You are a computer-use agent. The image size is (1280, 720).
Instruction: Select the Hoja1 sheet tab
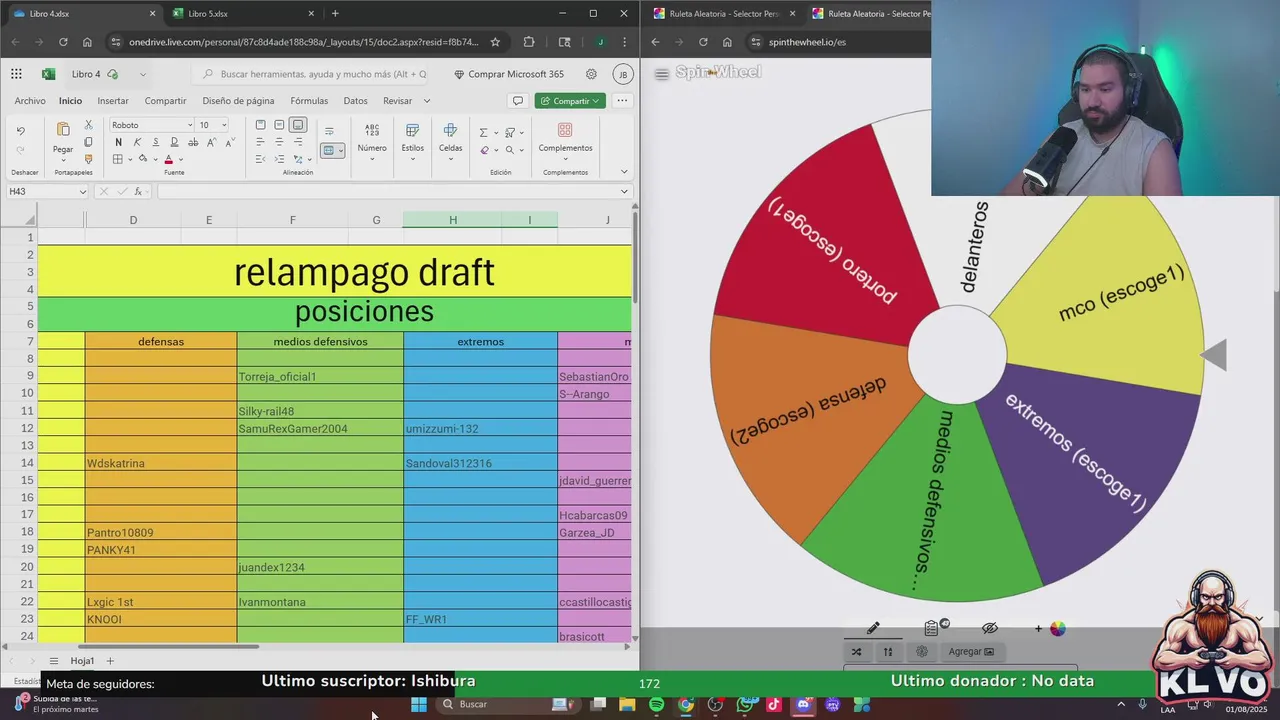tap(82, 661)
